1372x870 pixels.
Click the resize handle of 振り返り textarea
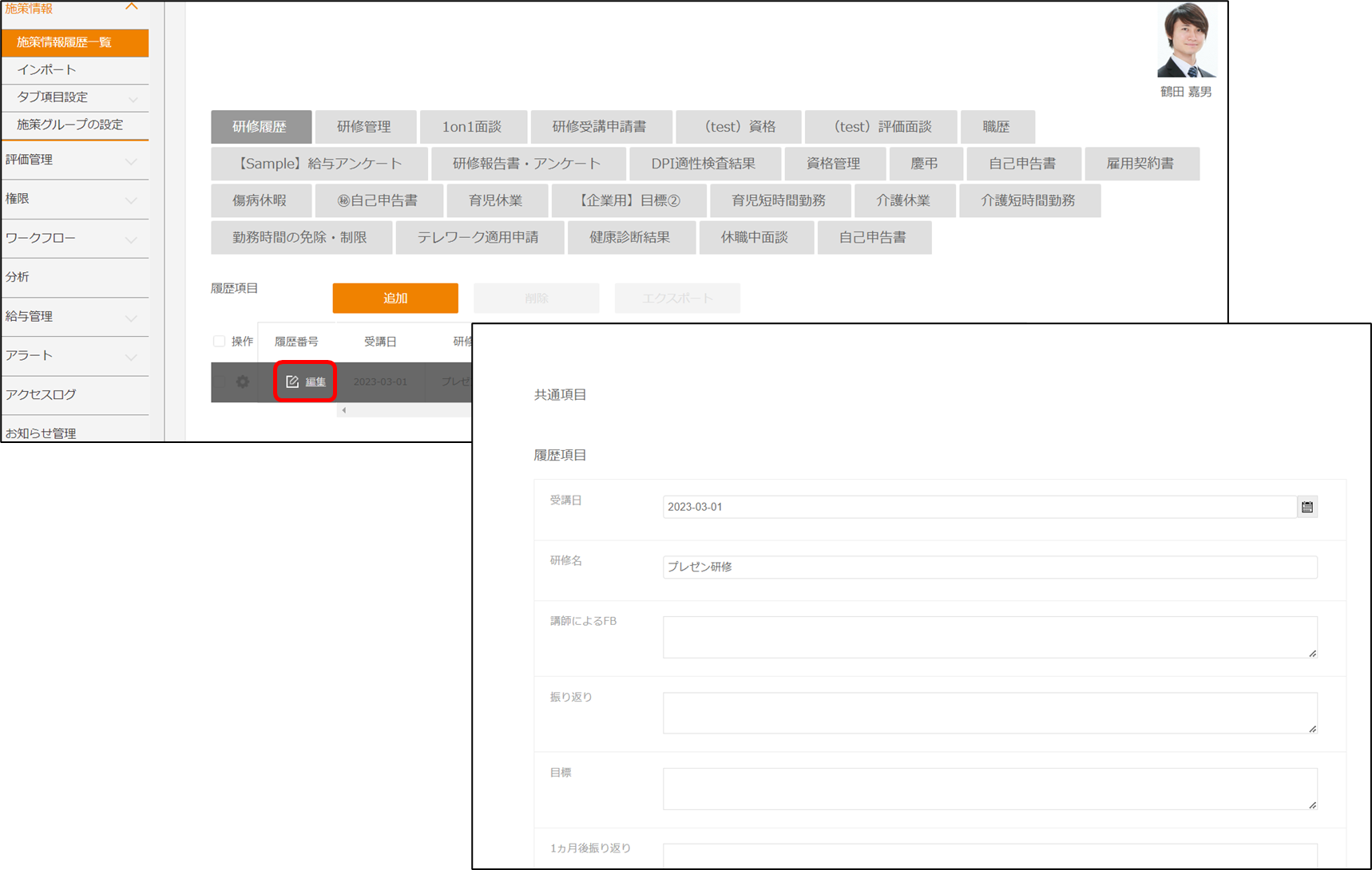(x=1312, y=729)
